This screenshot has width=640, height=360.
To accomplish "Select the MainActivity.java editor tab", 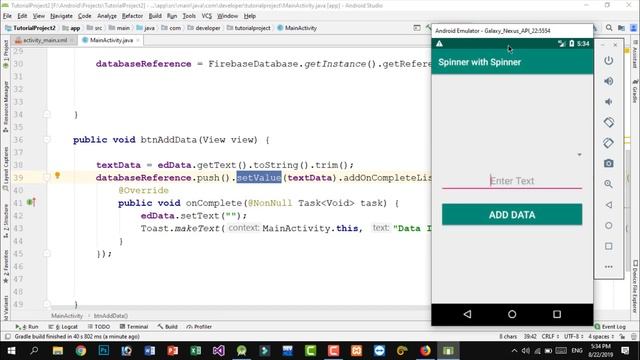I will point(111,40).
